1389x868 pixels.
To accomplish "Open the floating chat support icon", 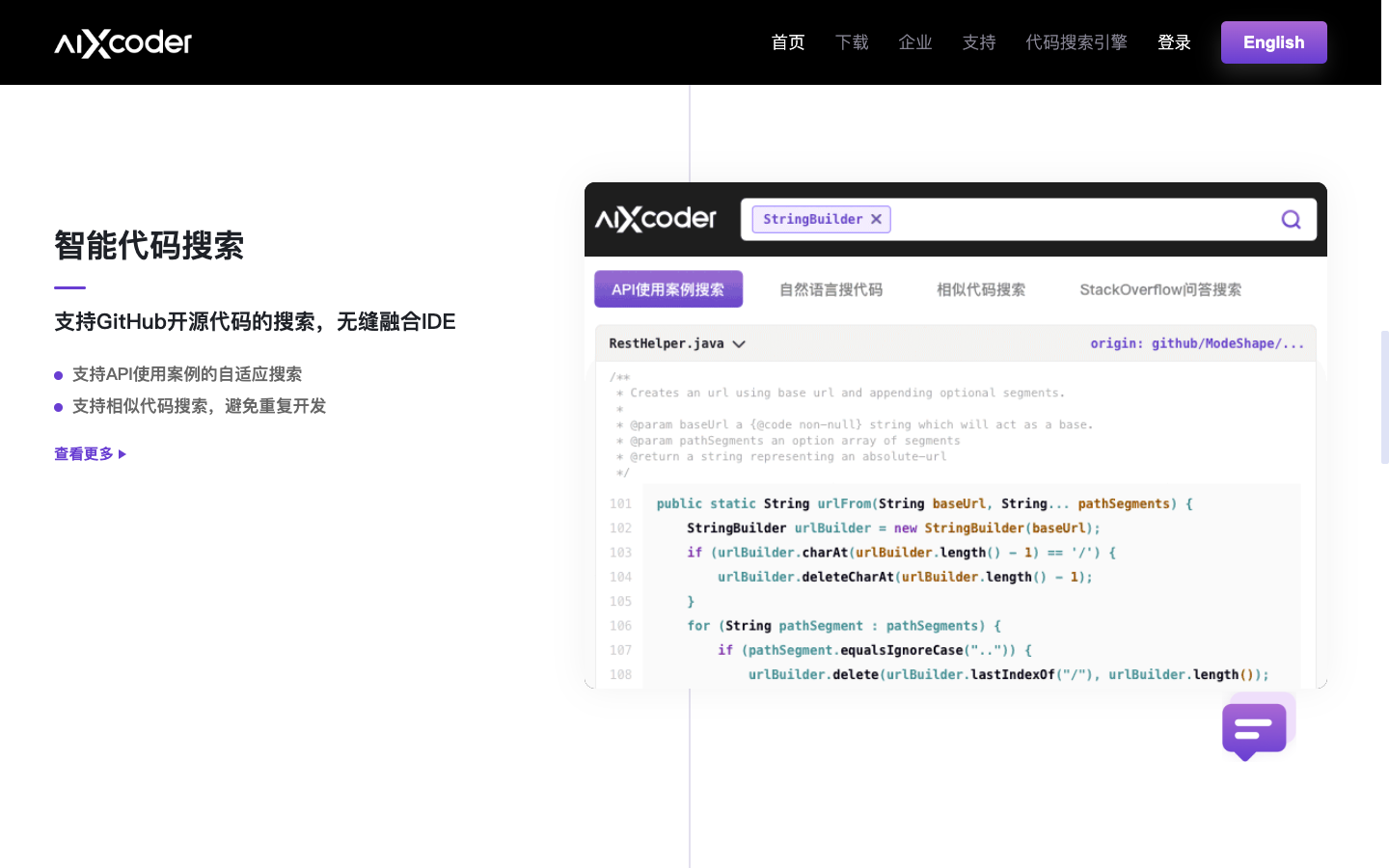I will click(1257, 727).
